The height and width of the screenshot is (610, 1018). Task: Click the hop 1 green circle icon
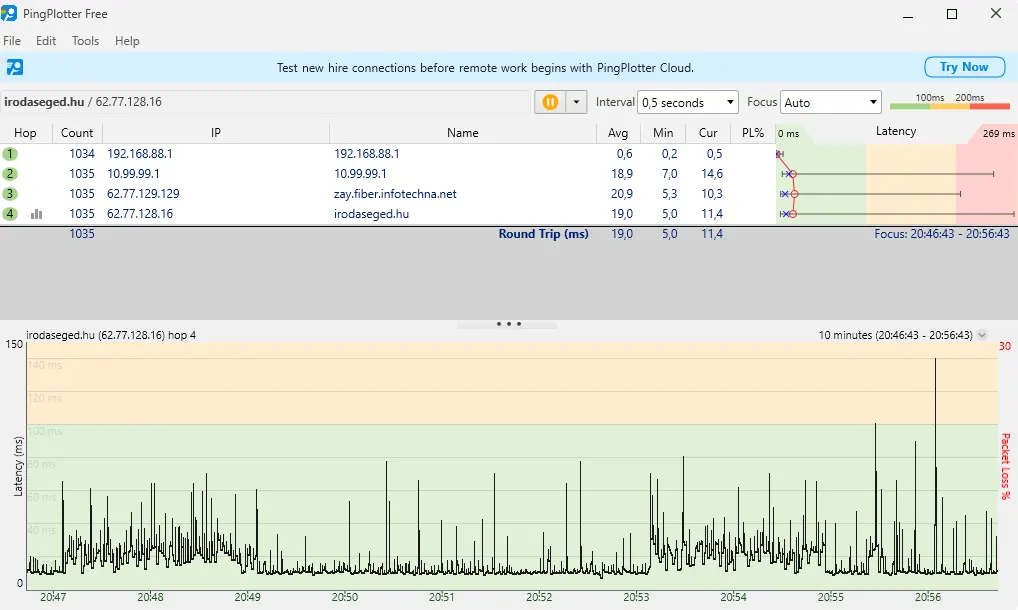[10, 154]
